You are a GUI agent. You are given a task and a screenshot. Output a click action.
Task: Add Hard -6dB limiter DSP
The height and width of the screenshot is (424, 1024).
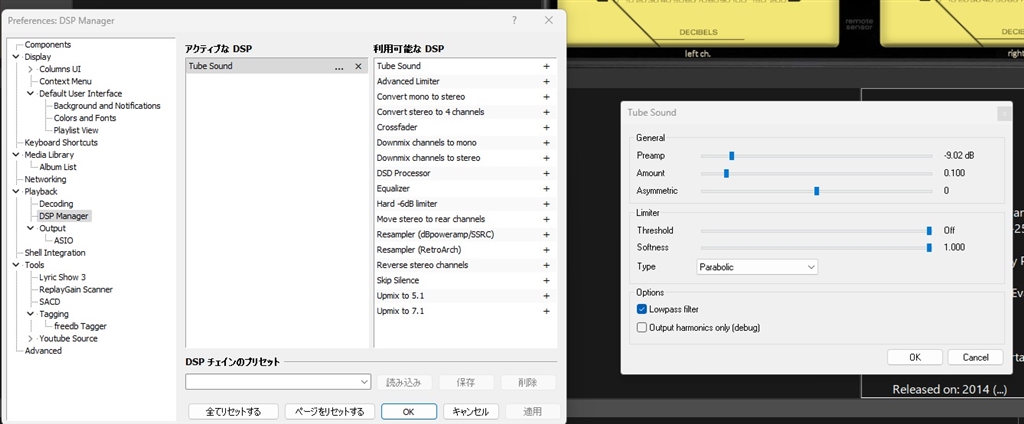[546, 204]
